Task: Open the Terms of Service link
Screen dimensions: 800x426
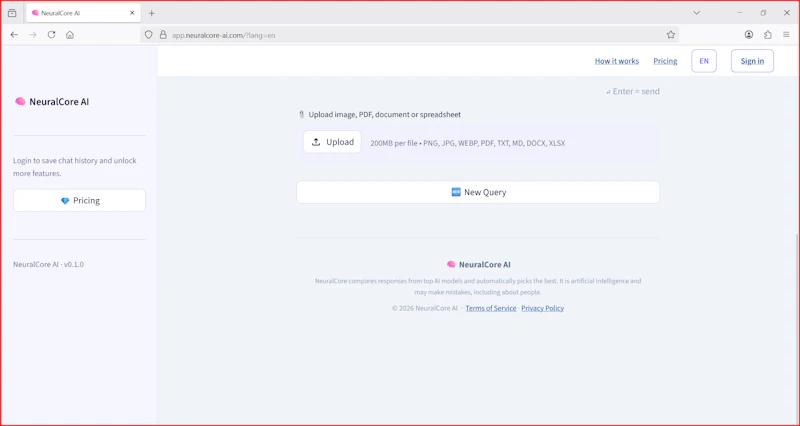Action: (x=491, y=308)
